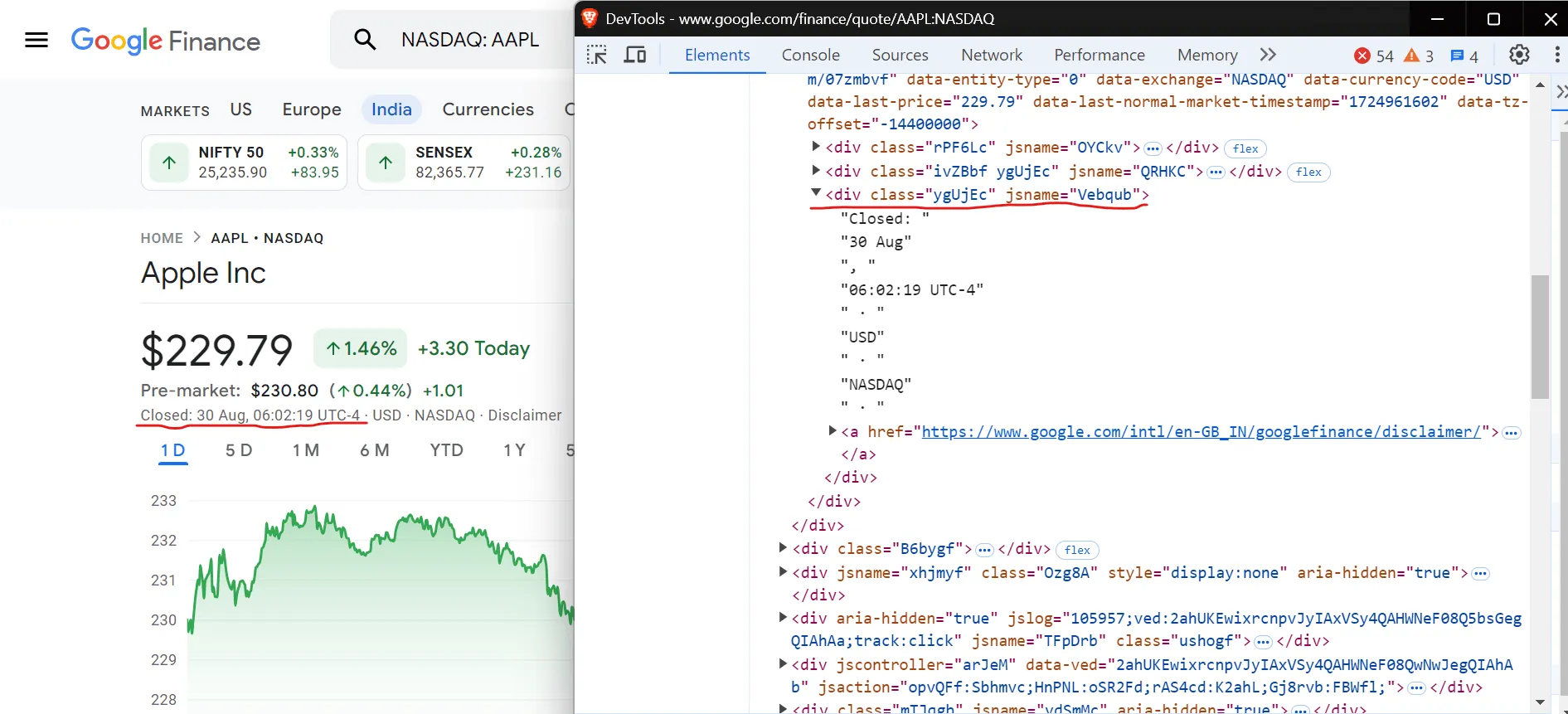Select the India markets tab

[391, 109]
